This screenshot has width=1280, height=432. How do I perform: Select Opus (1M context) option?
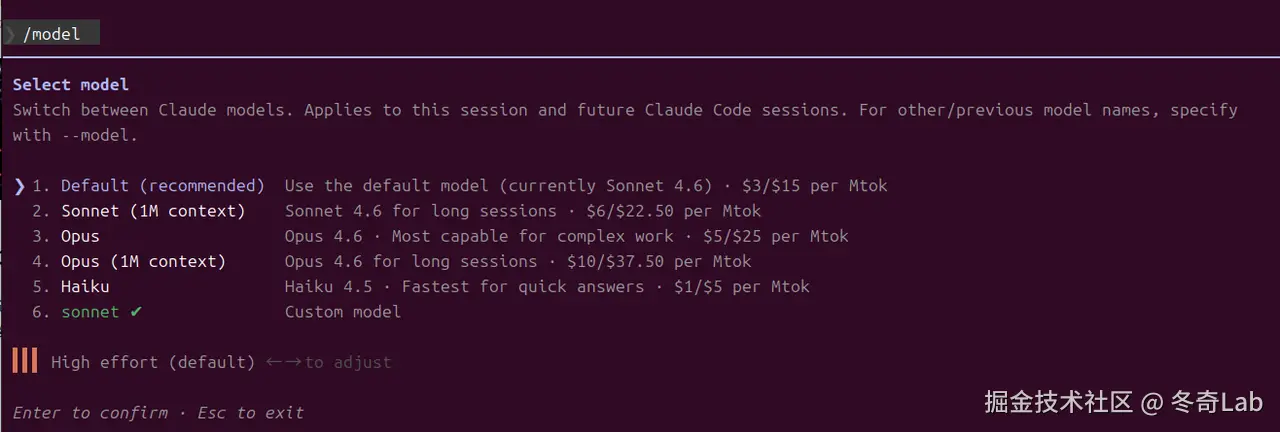click(x=143, y=261)
